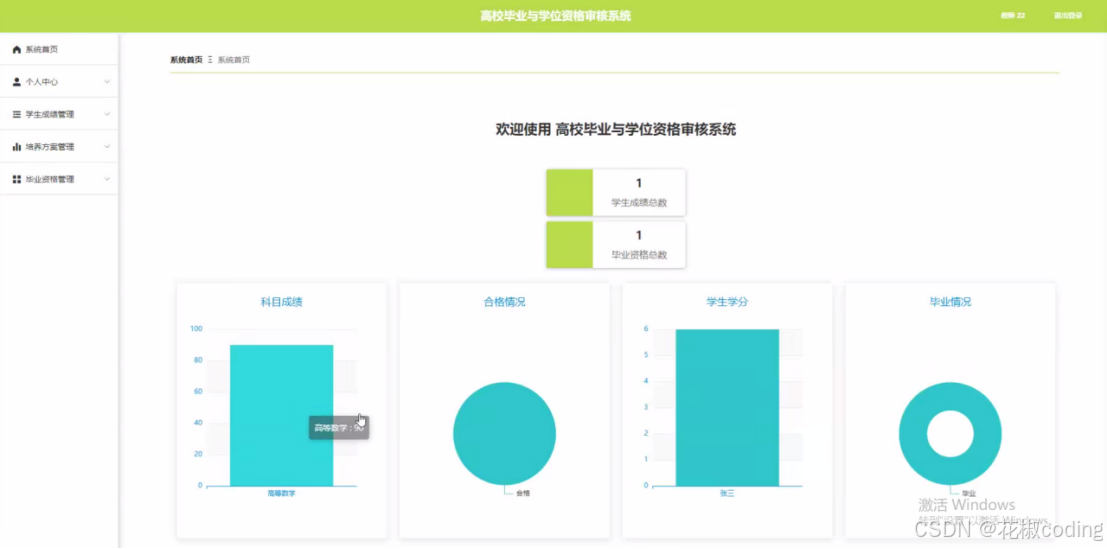This screenshot has height=549, width=1107.
Task: Open the 毕业资格管理 sidebar menu
Action: tap(59, 179)
